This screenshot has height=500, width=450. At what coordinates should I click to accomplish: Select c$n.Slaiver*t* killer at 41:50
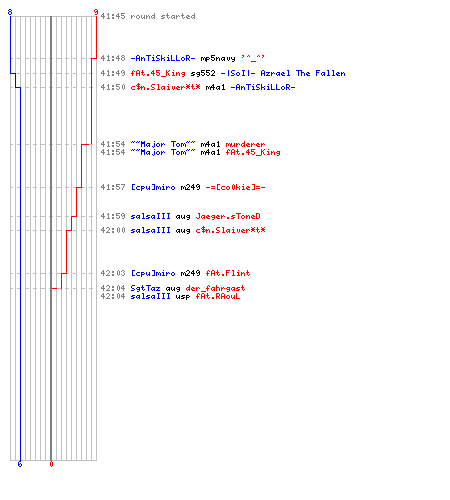[x=165, y=87]
